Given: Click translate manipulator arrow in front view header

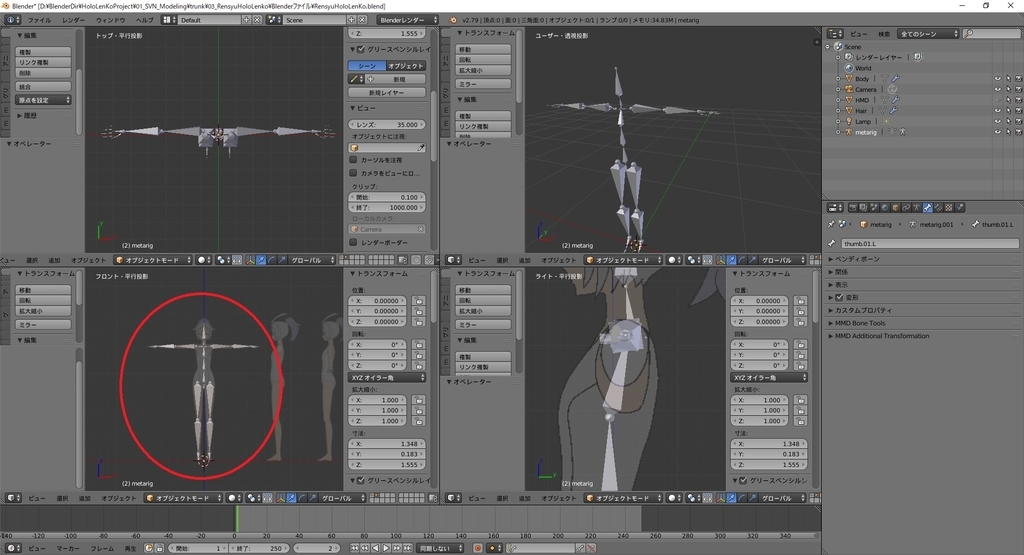Looking at the screenshot, I should point(291,498).
